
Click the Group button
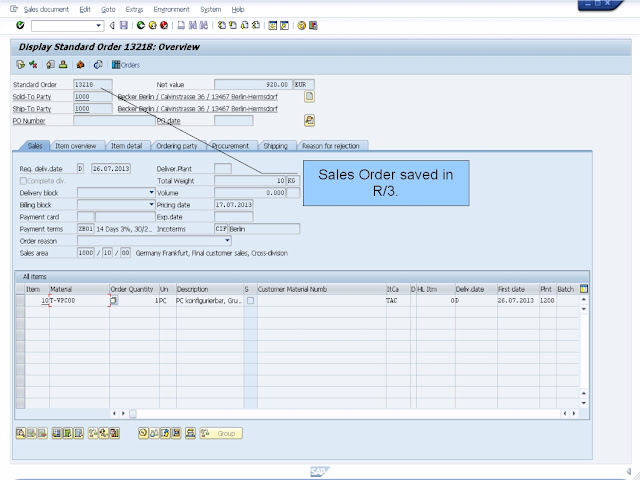[x=221, y=433]
